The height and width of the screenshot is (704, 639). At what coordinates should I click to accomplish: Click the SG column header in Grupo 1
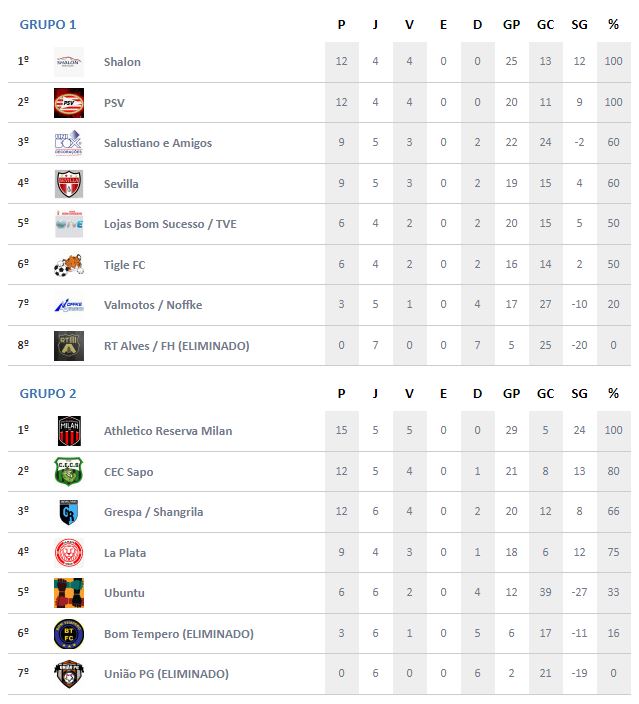pyautogui.click(x=579, y=24)
